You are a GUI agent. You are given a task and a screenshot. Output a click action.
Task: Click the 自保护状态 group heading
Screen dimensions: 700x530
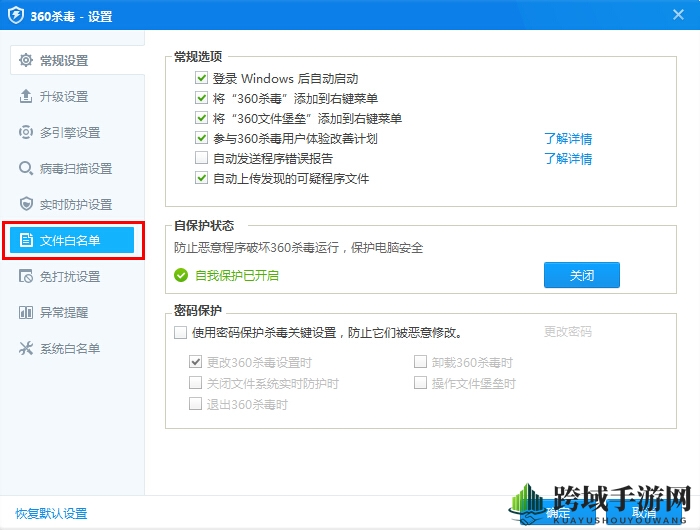click(x=204, y=225)
